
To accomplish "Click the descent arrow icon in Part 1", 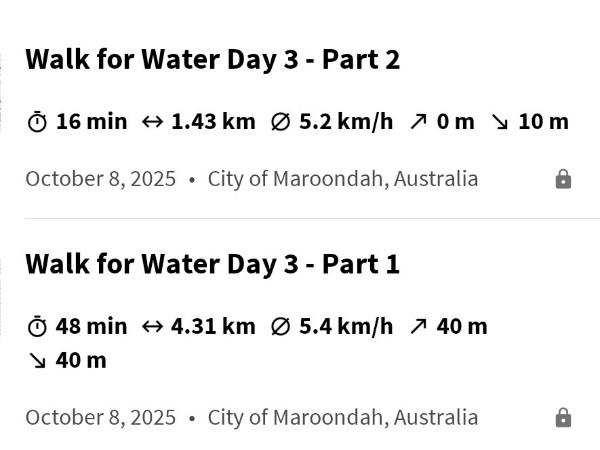I will click(x=37, y=360).
